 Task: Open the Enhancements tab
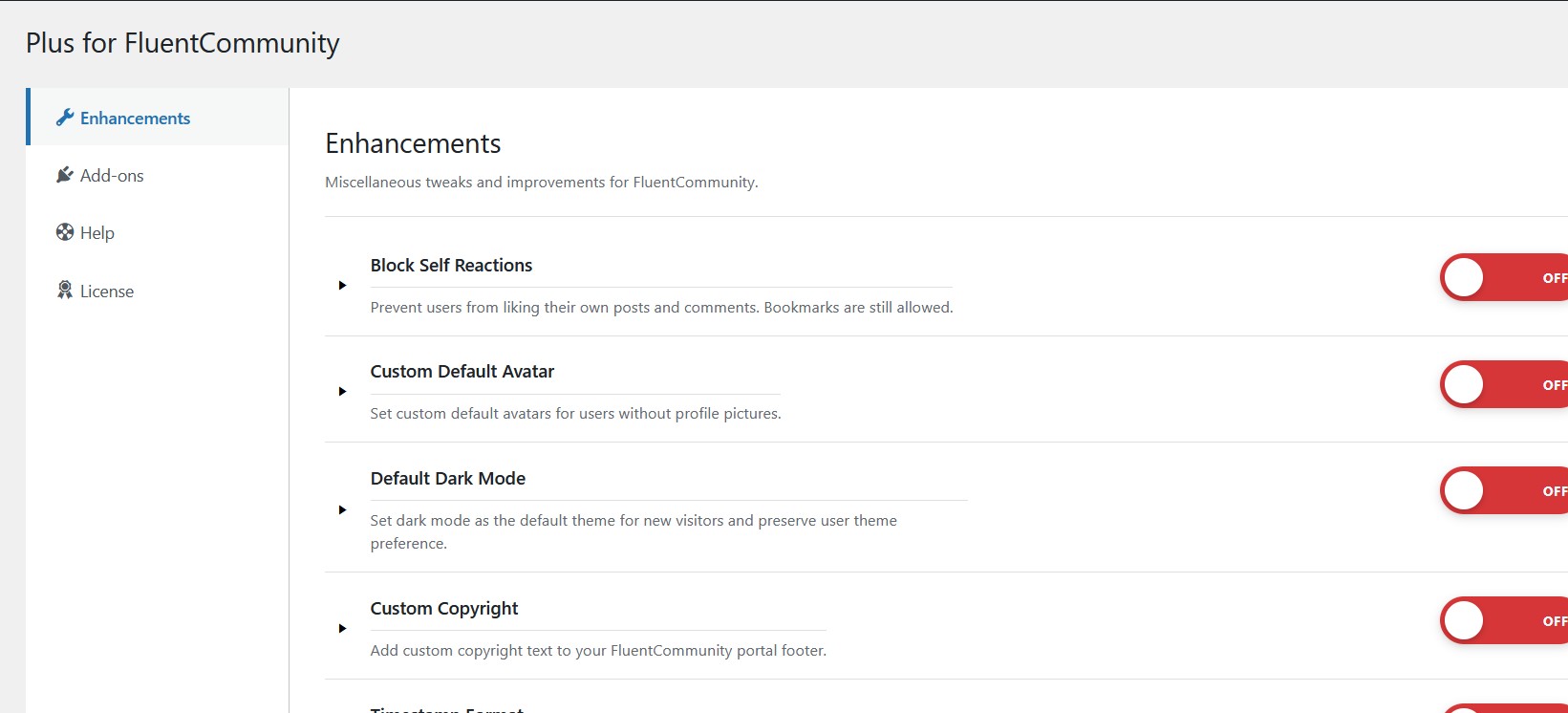click(159, 117)
